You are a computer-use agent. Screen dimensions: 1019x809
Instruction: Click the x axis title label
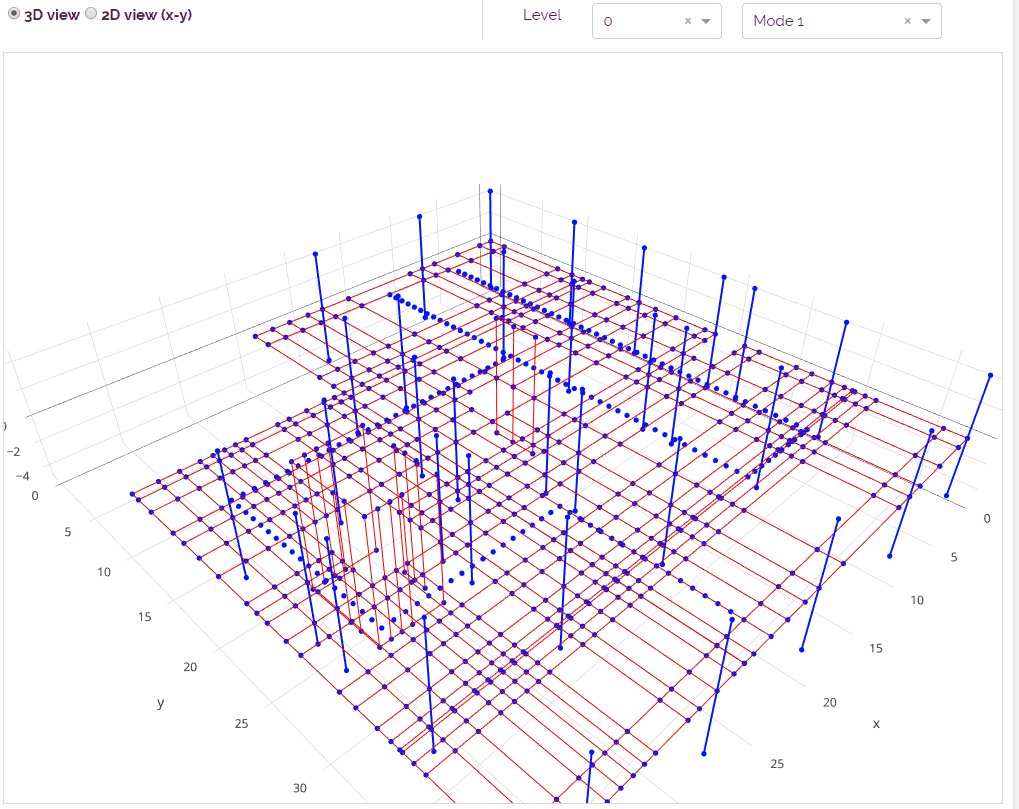coord(876,724)
